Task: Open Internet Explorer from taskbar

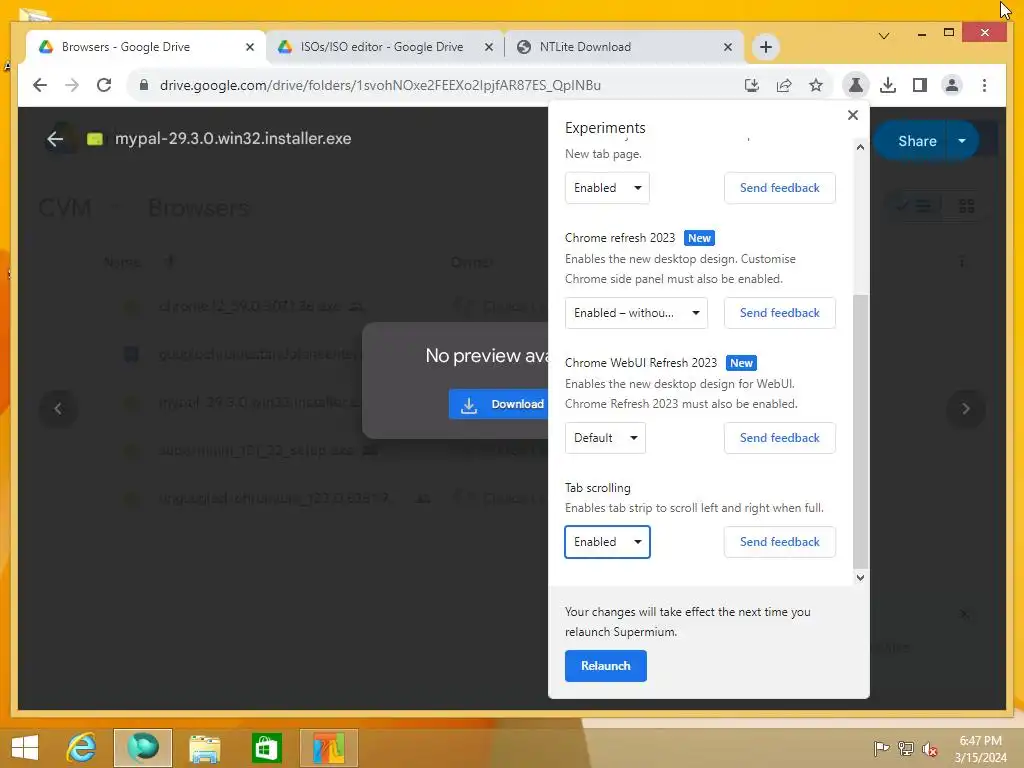Action: tap(82, 748)
